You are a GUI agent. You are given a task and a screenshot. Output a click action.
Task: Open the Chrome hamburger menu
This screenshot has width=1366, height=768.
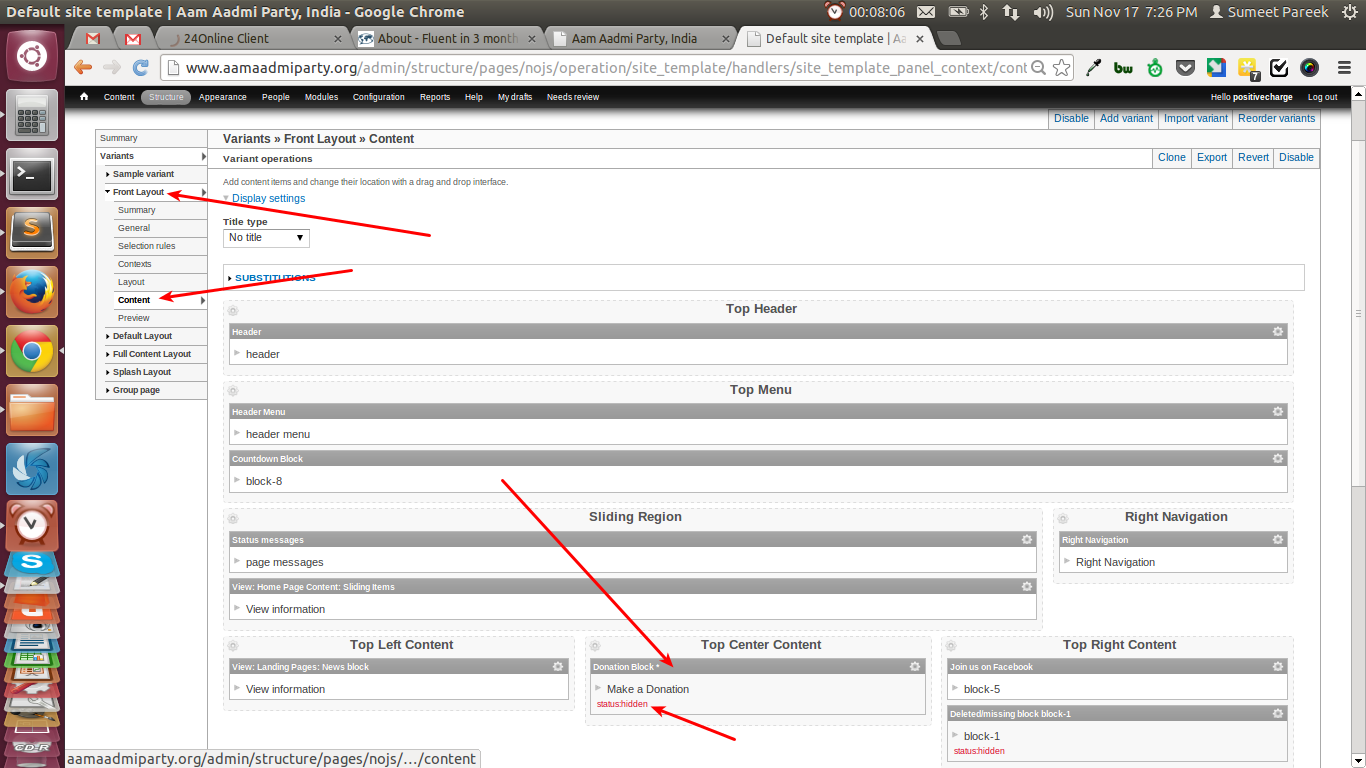tap(1344, 68)
